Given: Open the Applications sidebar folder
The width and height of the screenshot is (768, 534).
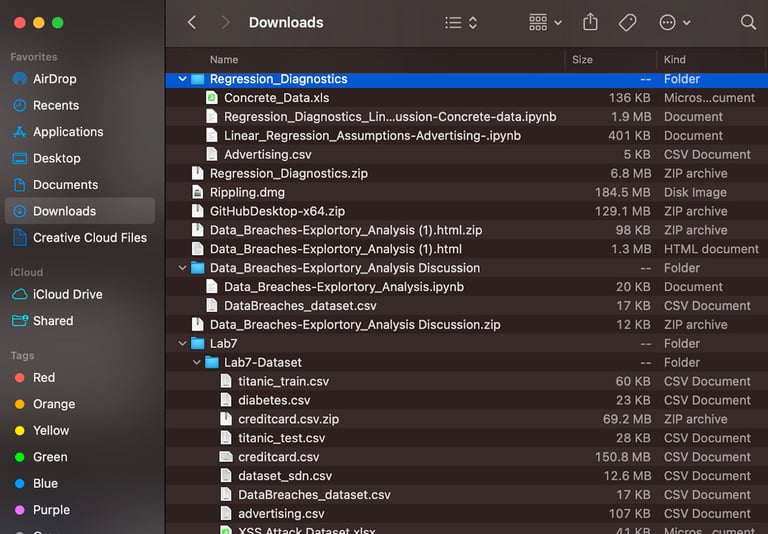Looking at the screenshot, I should click(x=67, y=132).
